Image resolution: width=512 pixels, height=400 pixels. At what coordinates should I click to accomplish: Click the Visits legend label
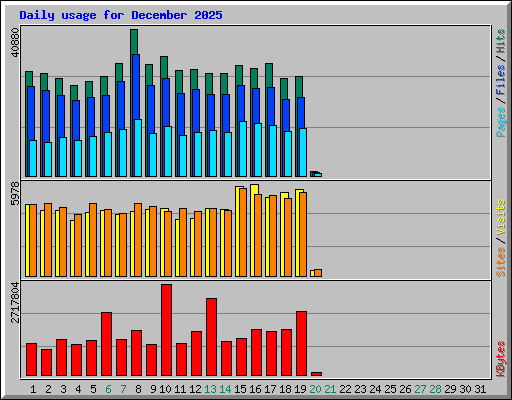tap(500, 218)
